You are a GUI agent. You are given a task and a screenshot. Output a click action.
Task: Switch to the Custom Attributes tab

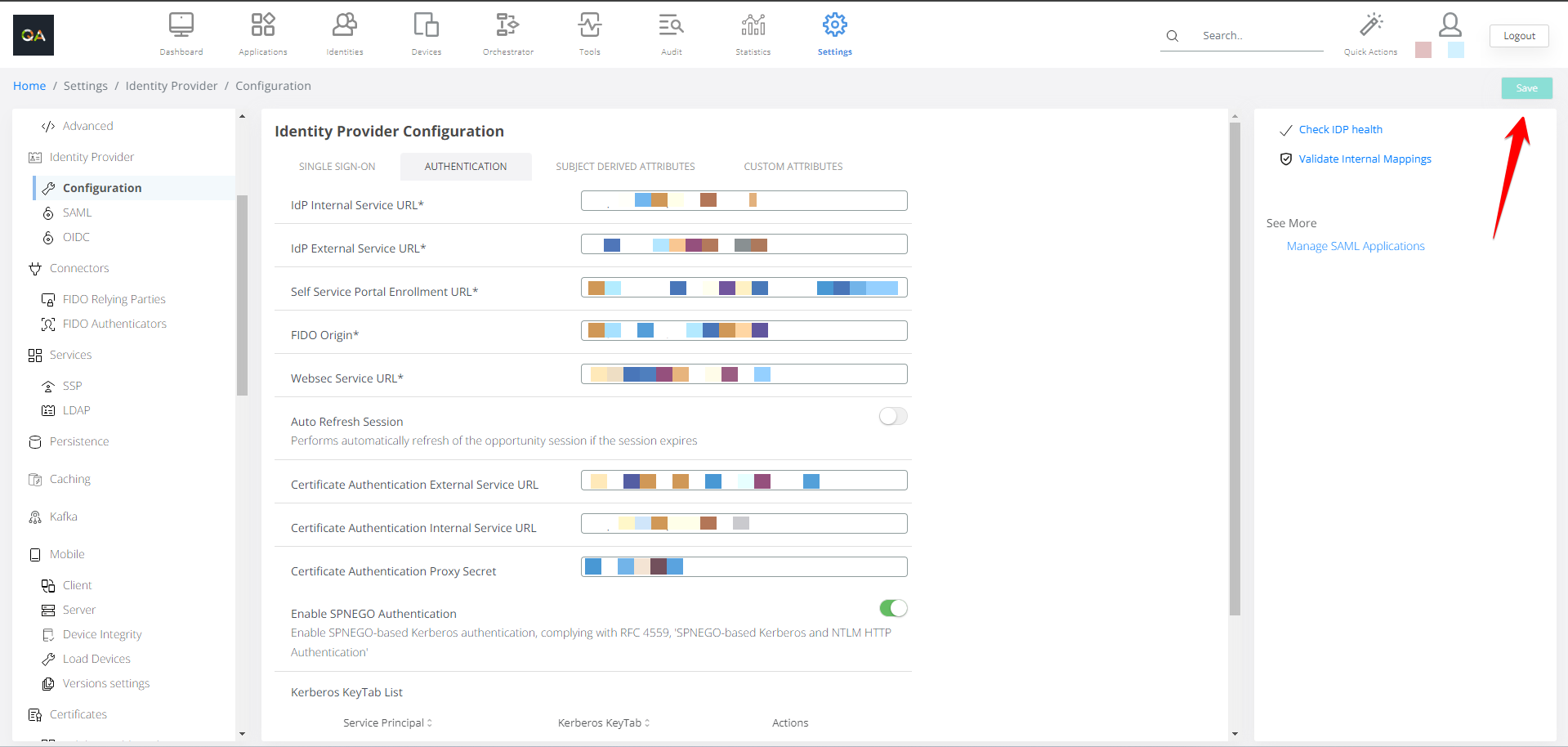point(793,167)
